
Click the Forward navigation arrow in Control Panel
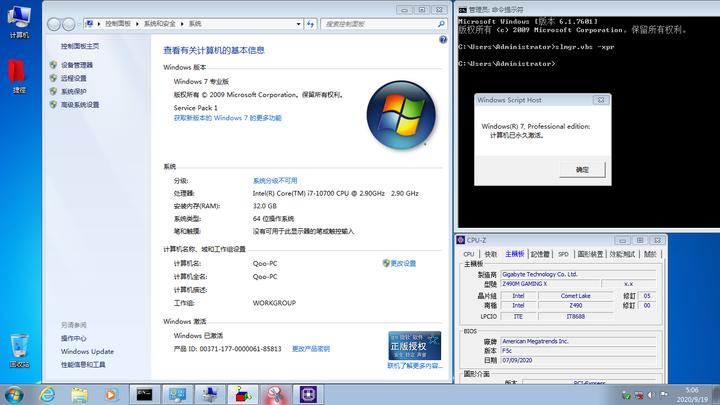[x=68, y=24]
